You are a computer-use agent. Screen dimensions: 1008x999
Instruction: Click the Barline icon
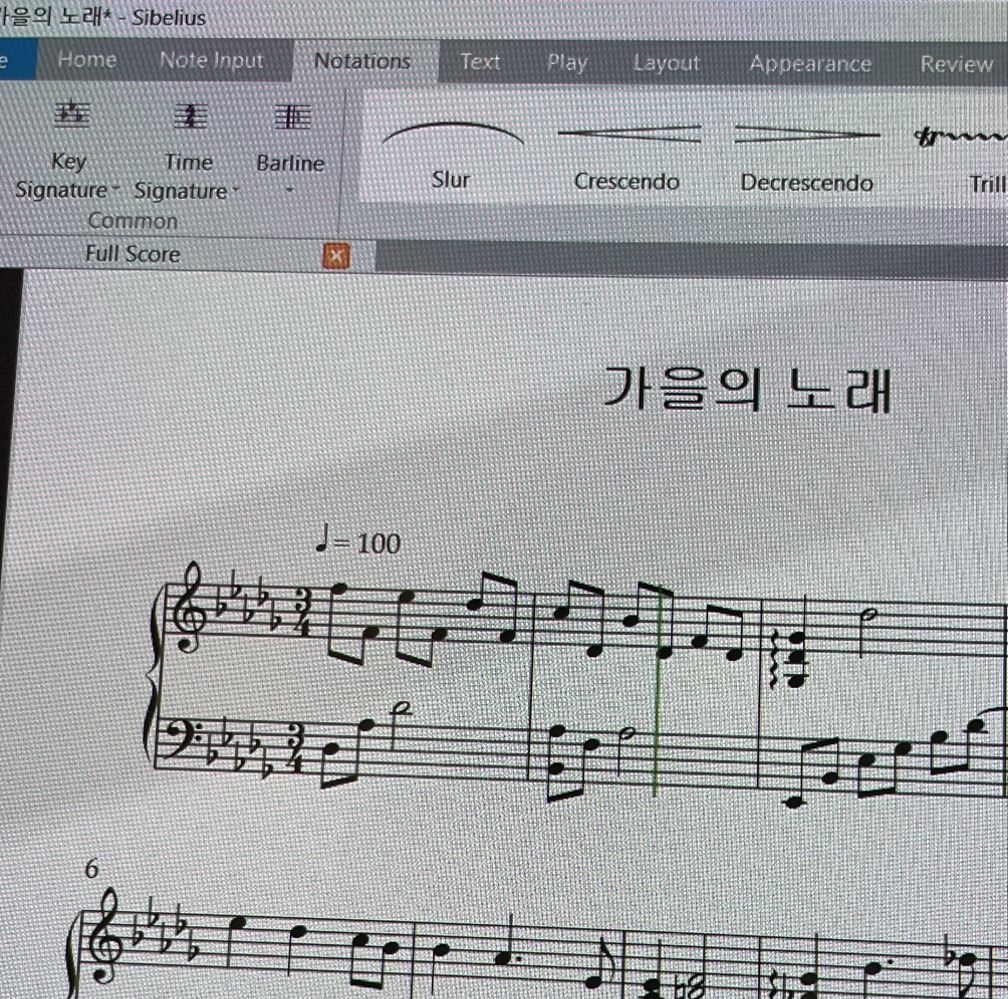point(292,118)
